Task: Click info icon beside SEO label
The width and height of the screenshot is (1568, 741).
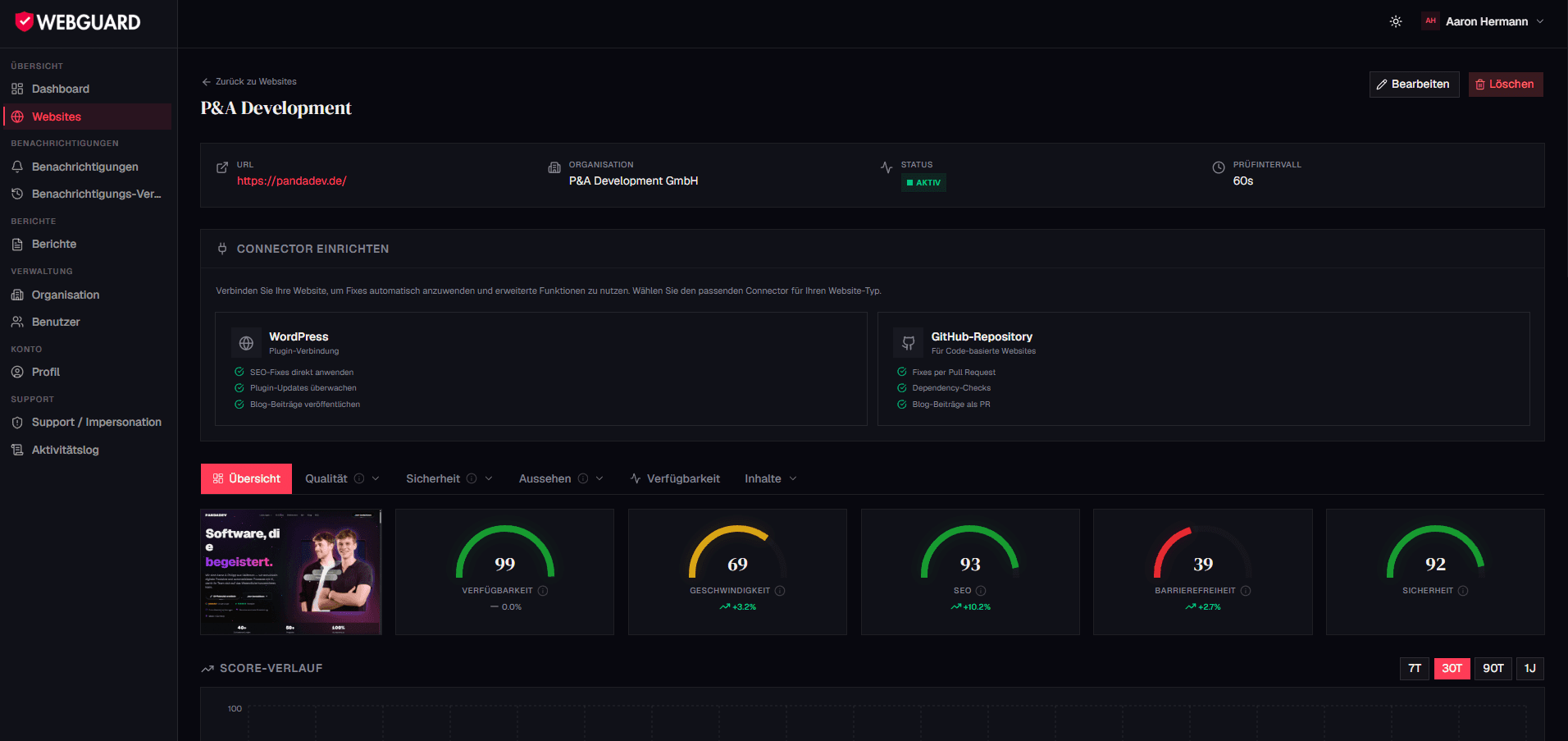Action: coord(981,591)
